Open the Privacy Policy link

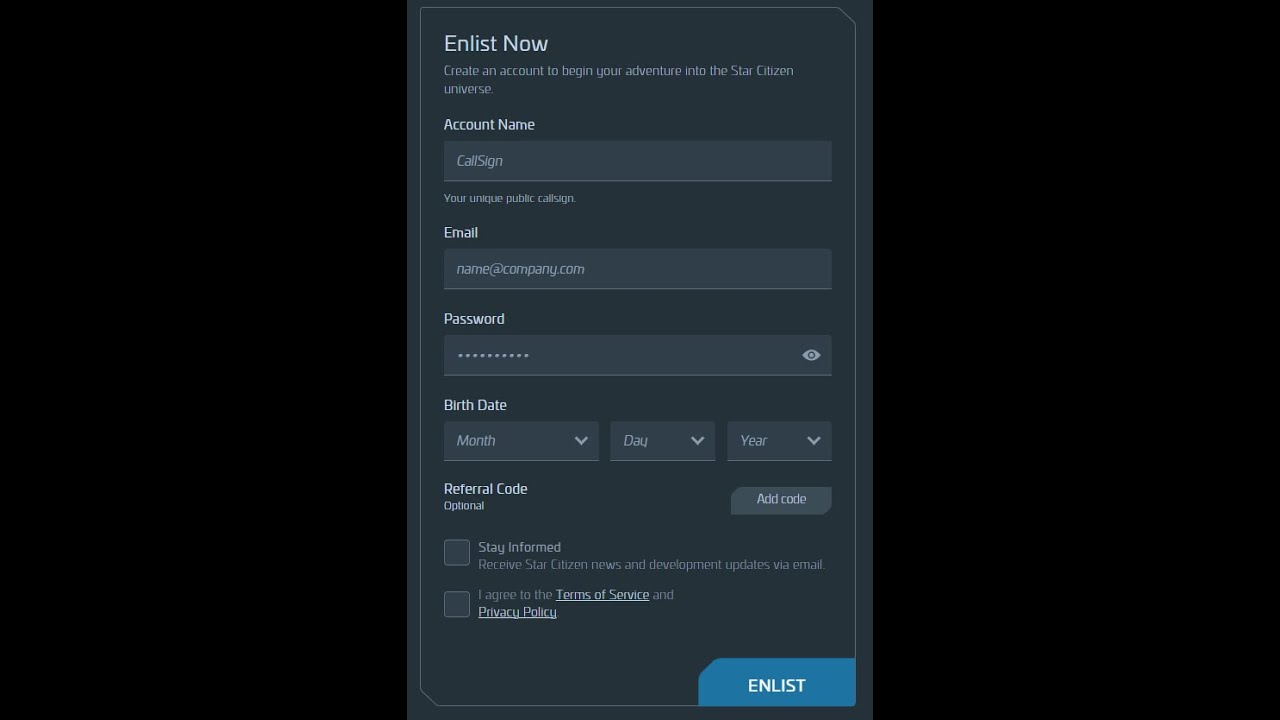click(x=517, y=612)
